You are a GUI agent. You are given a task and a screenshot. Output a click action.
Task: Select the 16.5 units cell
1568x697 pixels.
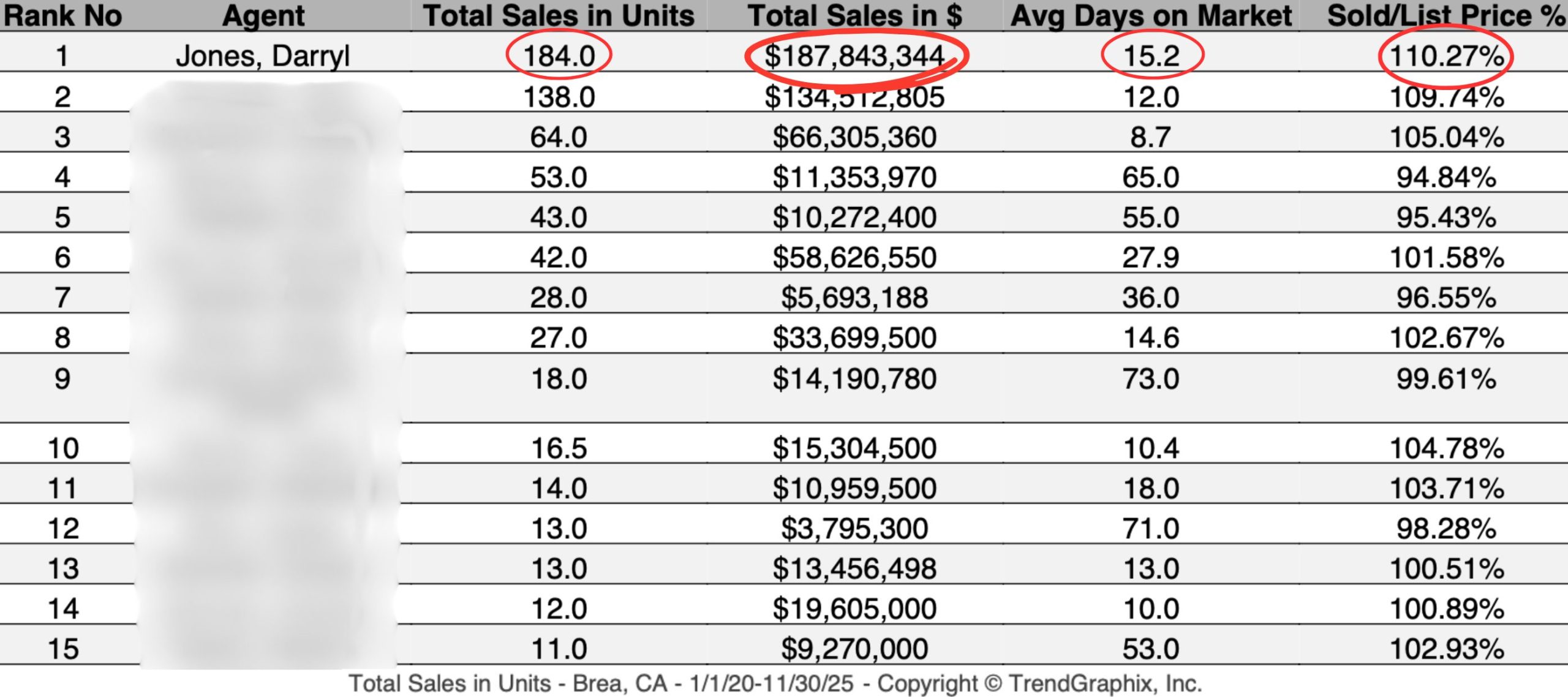559,448
